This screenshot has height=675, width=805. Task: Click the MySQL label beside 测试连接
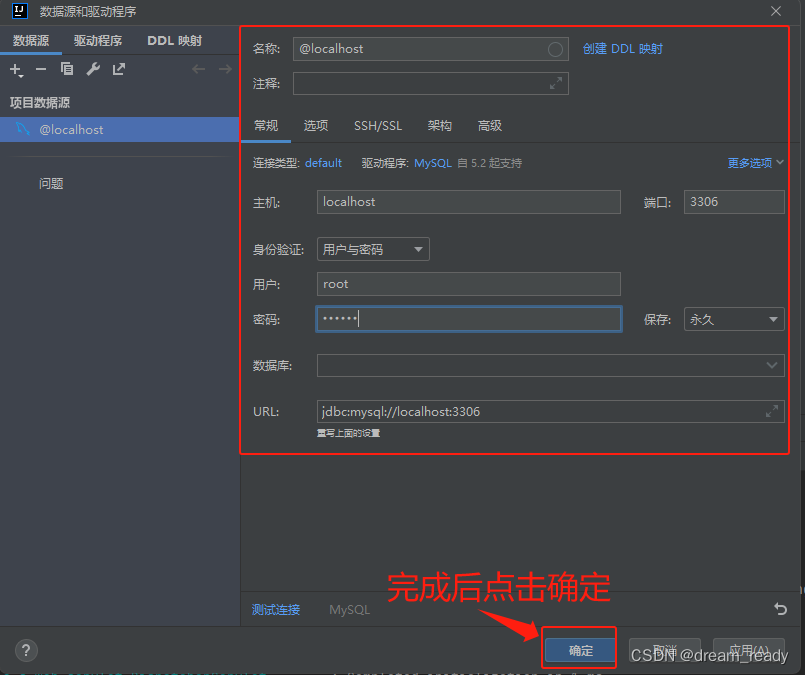click(350, 609)
